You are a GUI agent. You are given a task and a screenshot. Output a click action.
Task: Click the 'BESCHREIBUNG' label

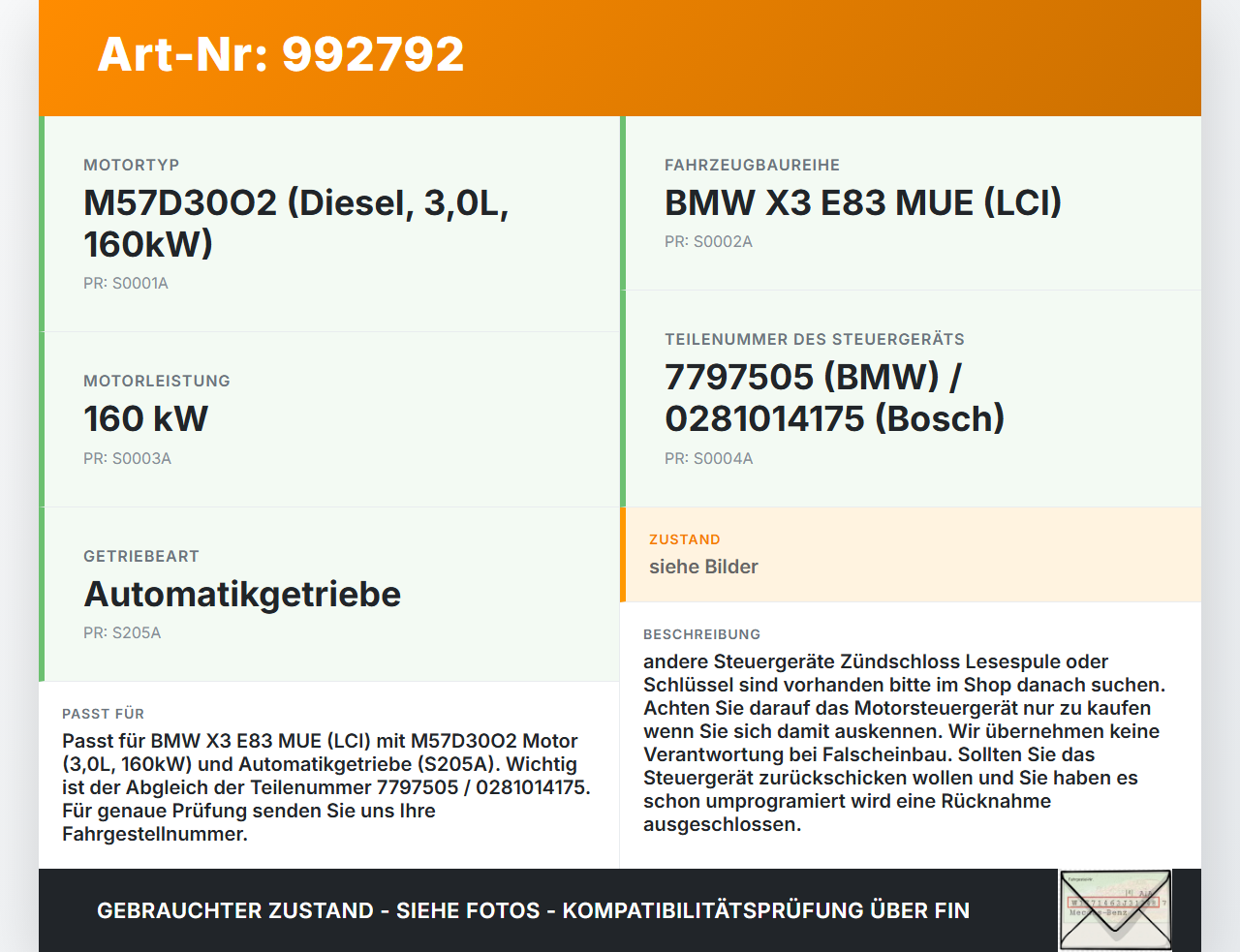(702, 634)
